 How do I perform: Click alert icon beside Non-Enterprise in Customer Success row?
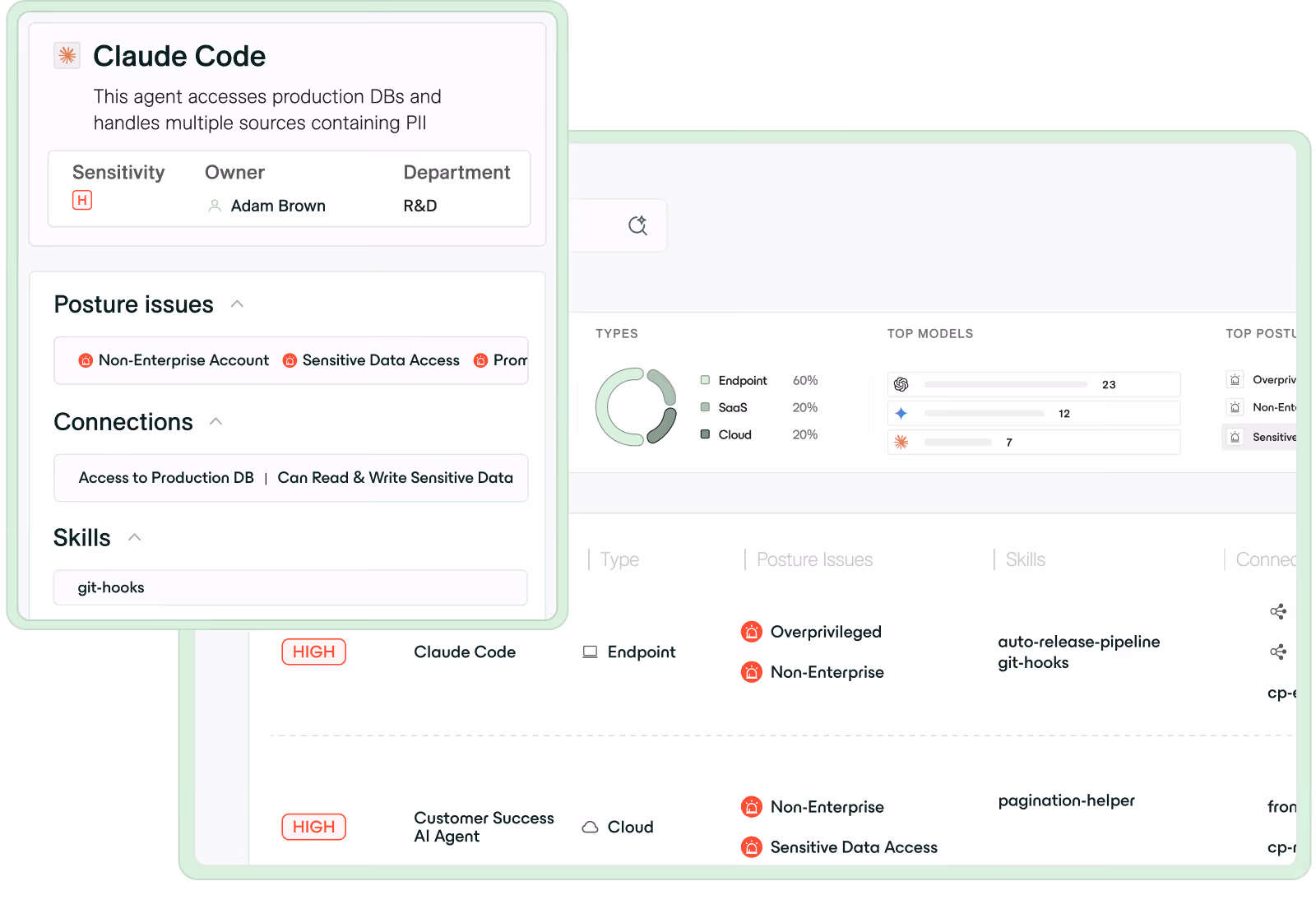click(x=752, y=807)
